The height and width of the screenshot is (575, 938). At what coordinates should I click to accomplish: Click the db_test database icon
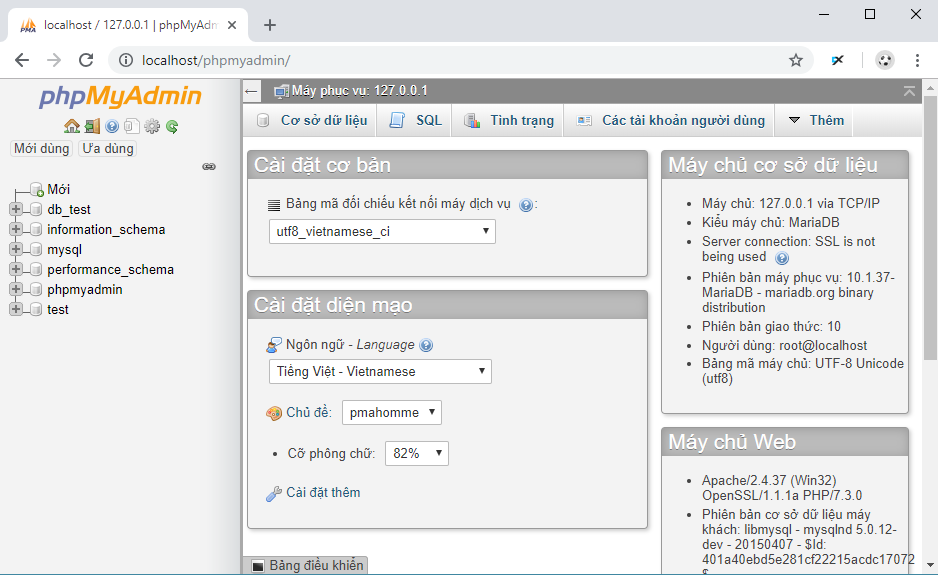(x=36, y=209)
